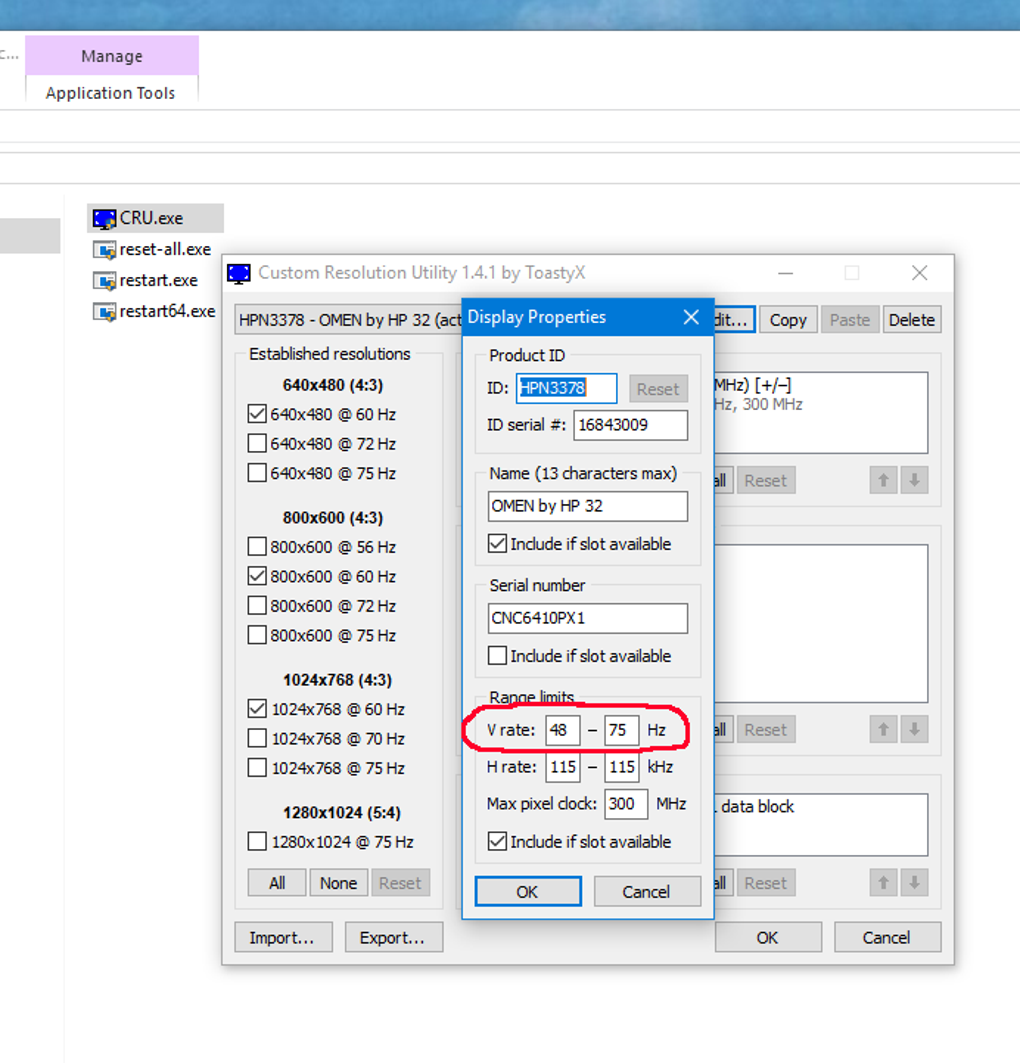
Task: Select None to clear established resolutions
Action: click(338, 883)
